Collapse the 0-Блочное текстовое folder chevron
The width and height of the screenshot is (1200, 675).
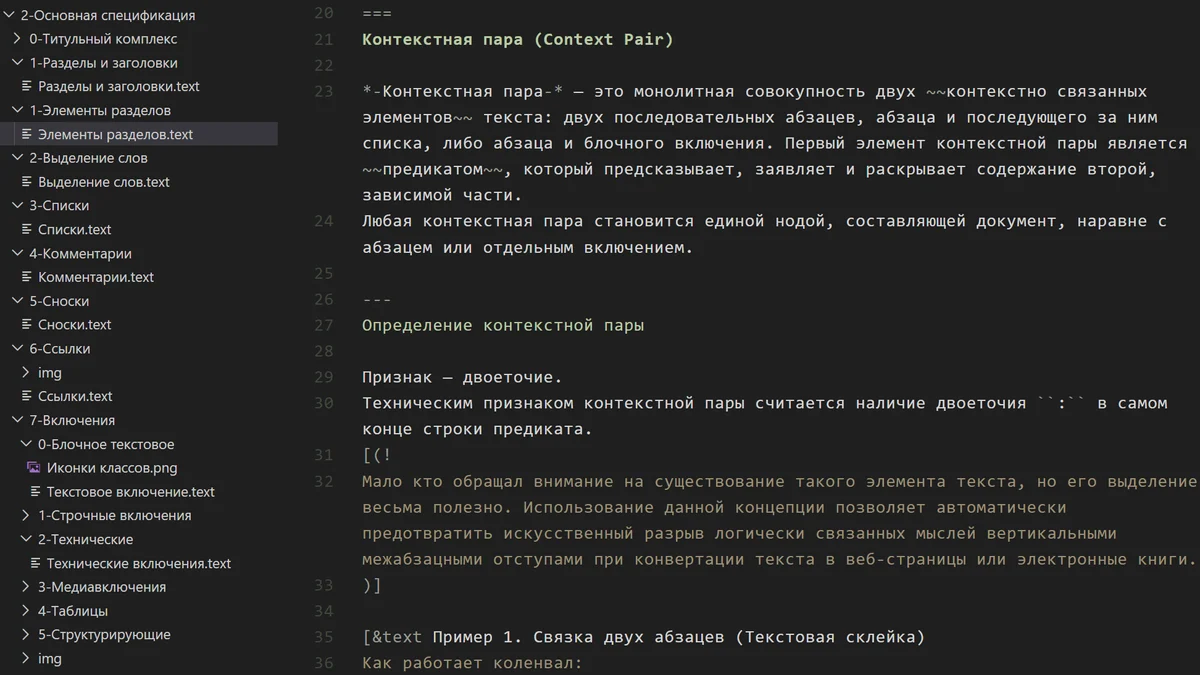tap(27, 444)
